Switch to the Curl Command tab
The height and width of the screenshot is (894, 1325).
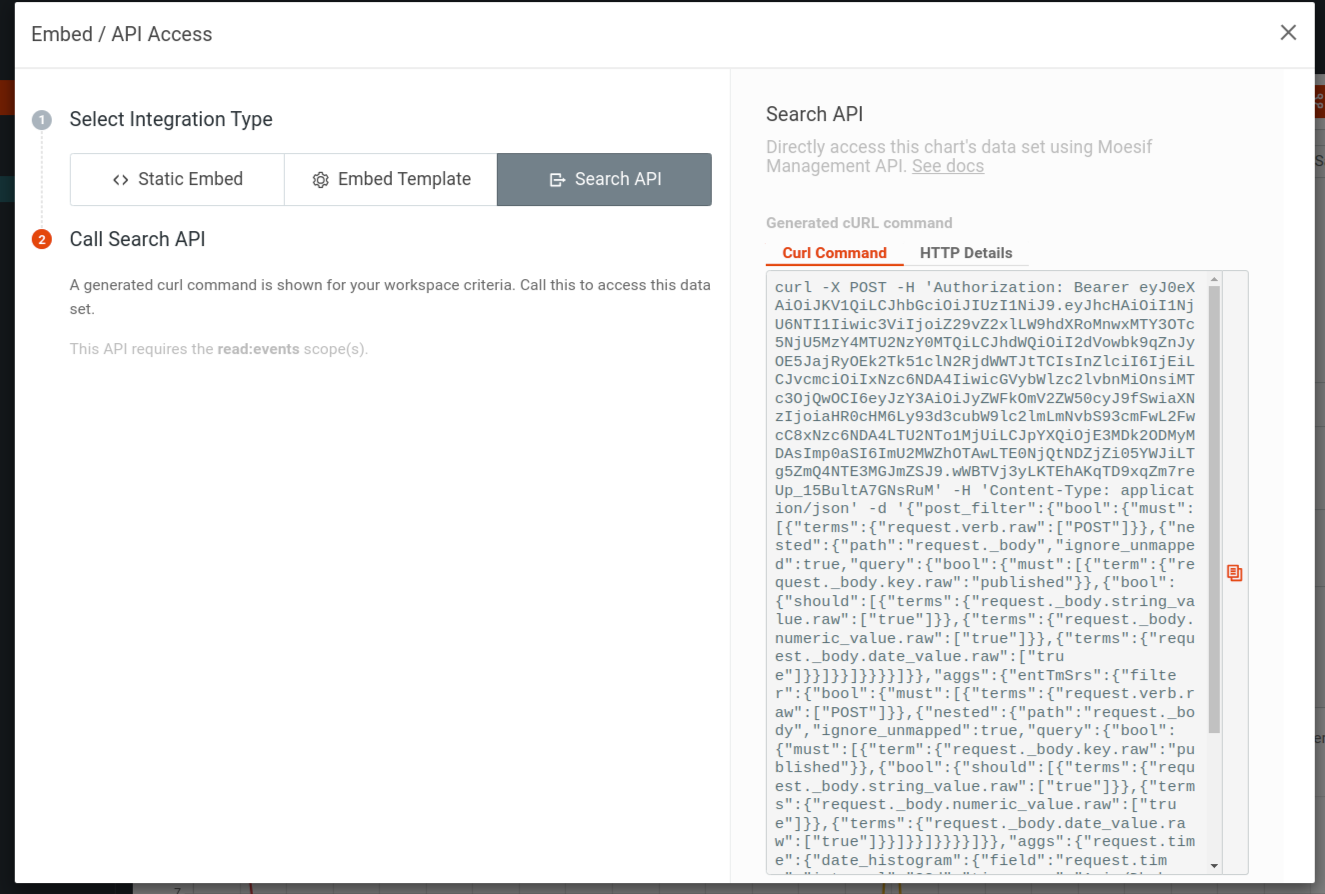[834, 253]
